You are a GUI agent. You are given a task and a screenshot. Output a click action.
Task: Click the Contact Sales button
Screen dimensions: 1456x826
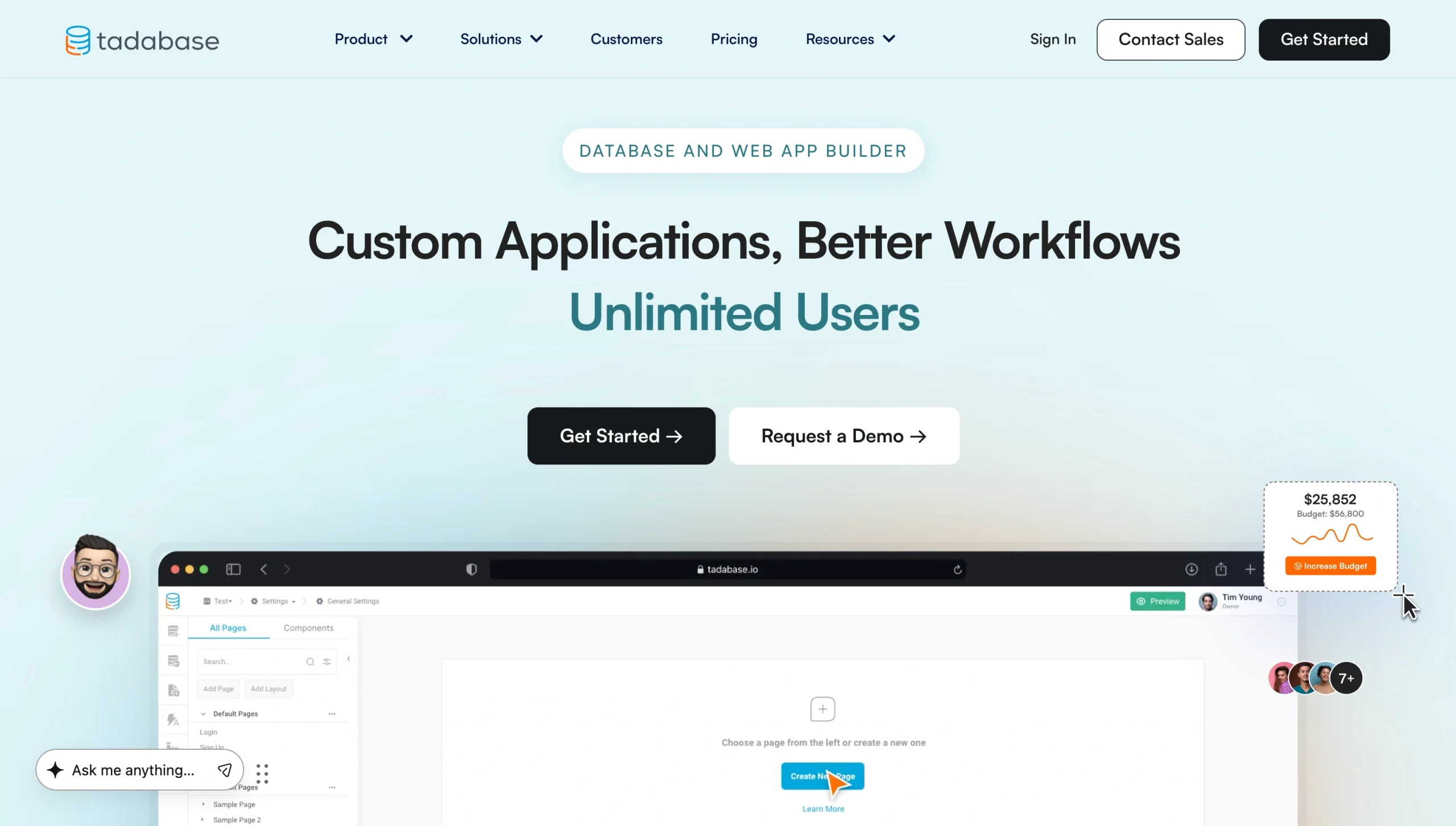click(x=1170, y=39)
